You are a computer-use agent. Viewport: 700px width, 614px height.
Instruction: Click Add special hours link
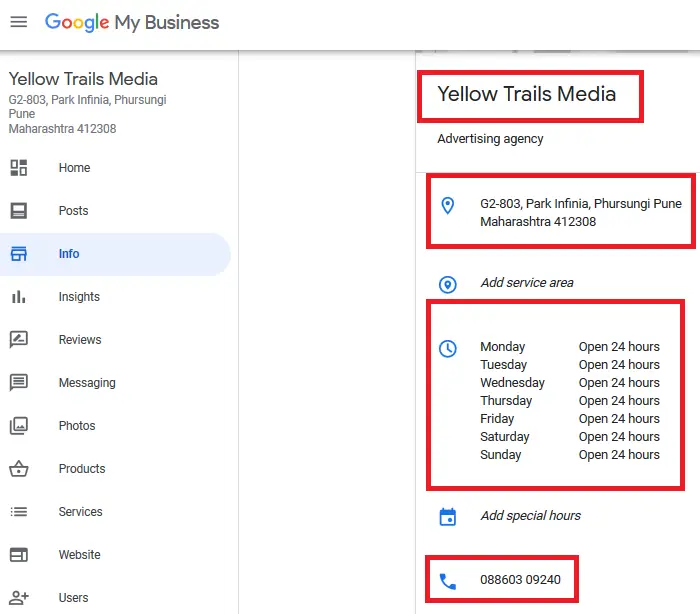(530, 516)
